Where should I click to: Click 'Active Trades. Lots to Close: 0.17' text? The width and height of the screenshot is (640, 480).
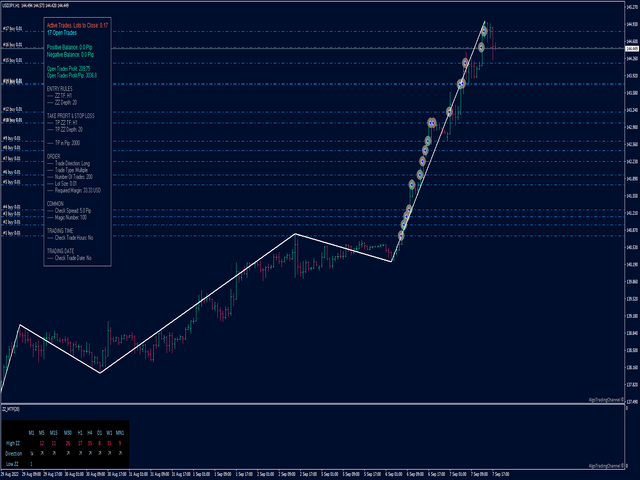click(77, 25)
